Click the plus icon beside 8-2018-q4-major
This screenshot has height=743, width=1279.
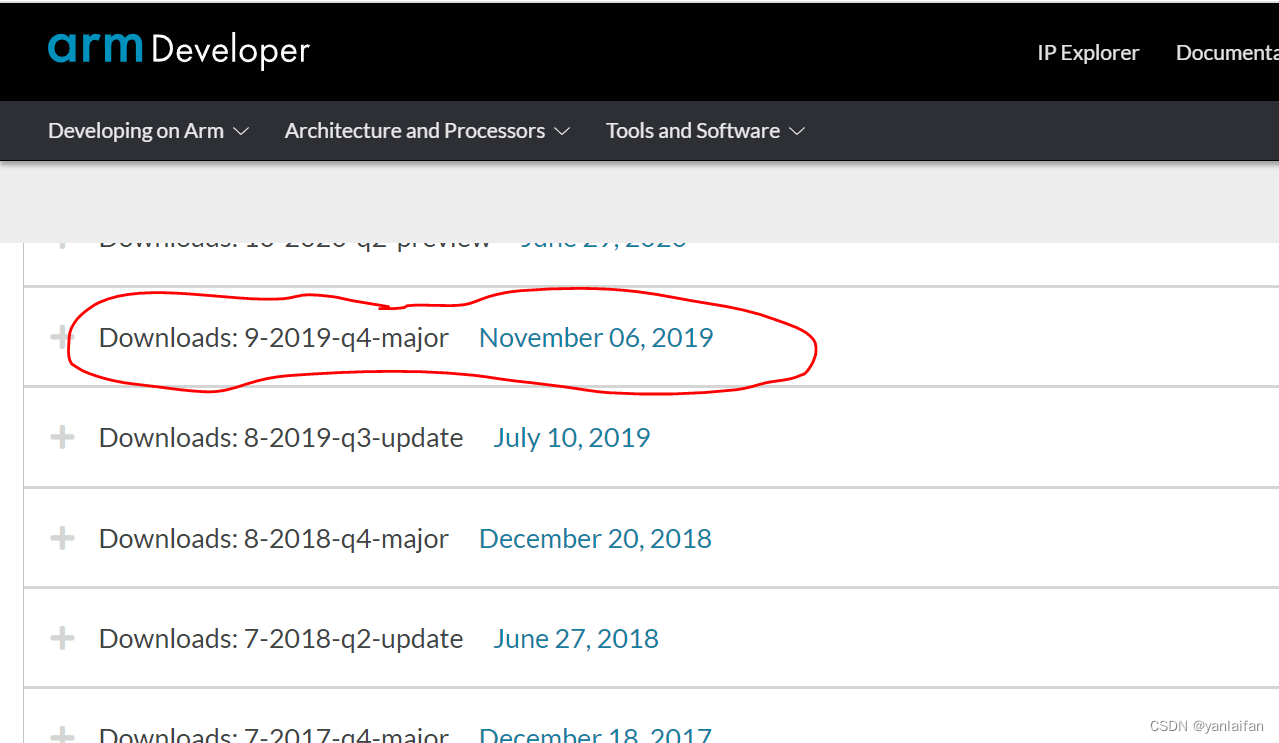tap(61, 537)
